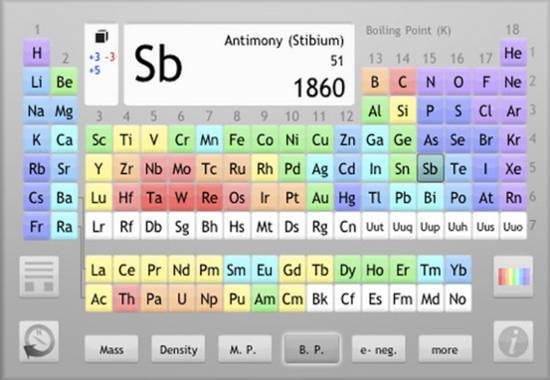
Task: Pick the red-shaded Rhenium (Re) swatch
Action: coord(209,198)
